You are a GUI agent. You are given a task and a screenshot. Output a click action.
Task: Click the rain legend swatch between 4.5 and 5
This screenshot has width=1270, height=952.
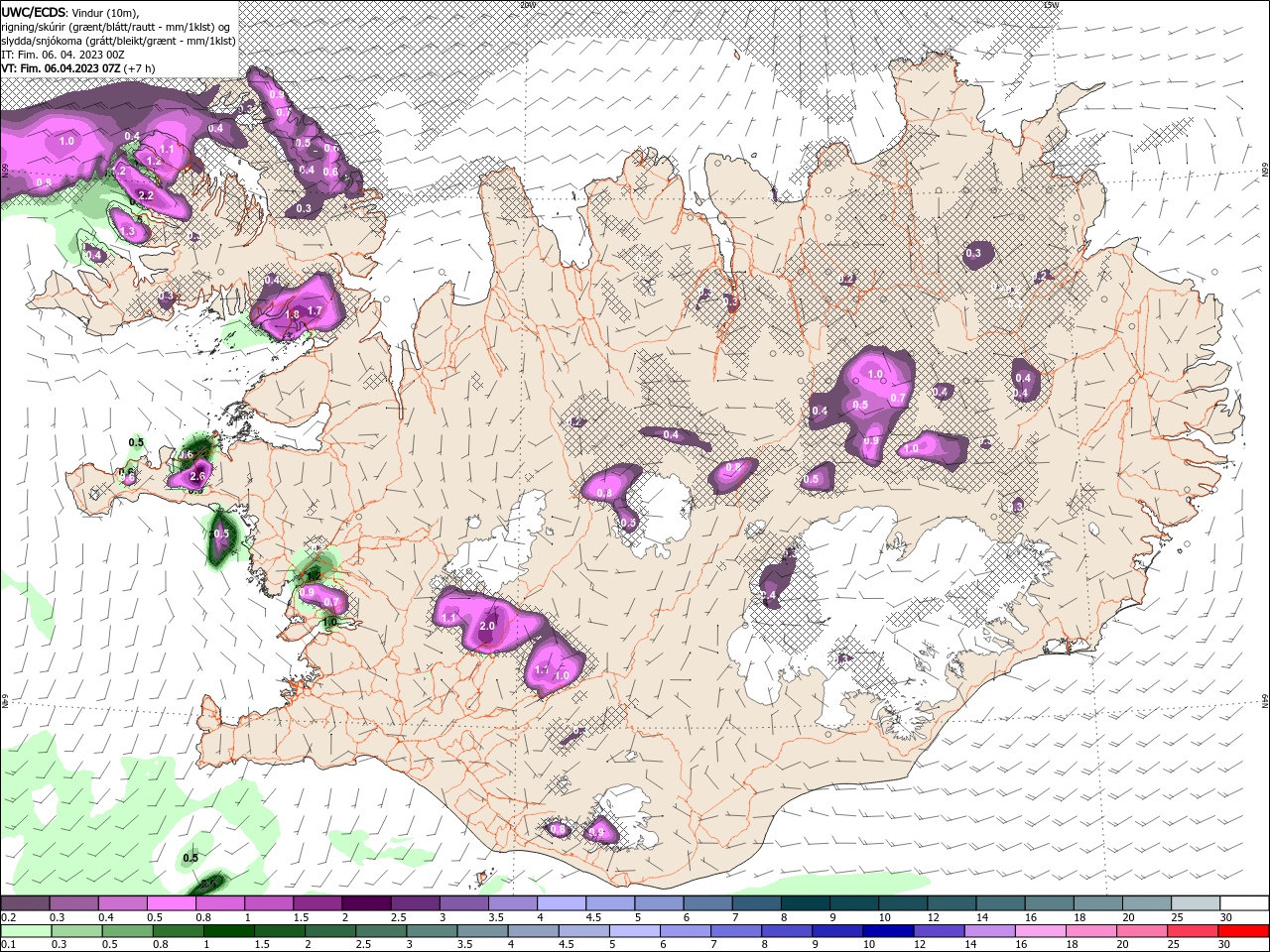(583, 931)
